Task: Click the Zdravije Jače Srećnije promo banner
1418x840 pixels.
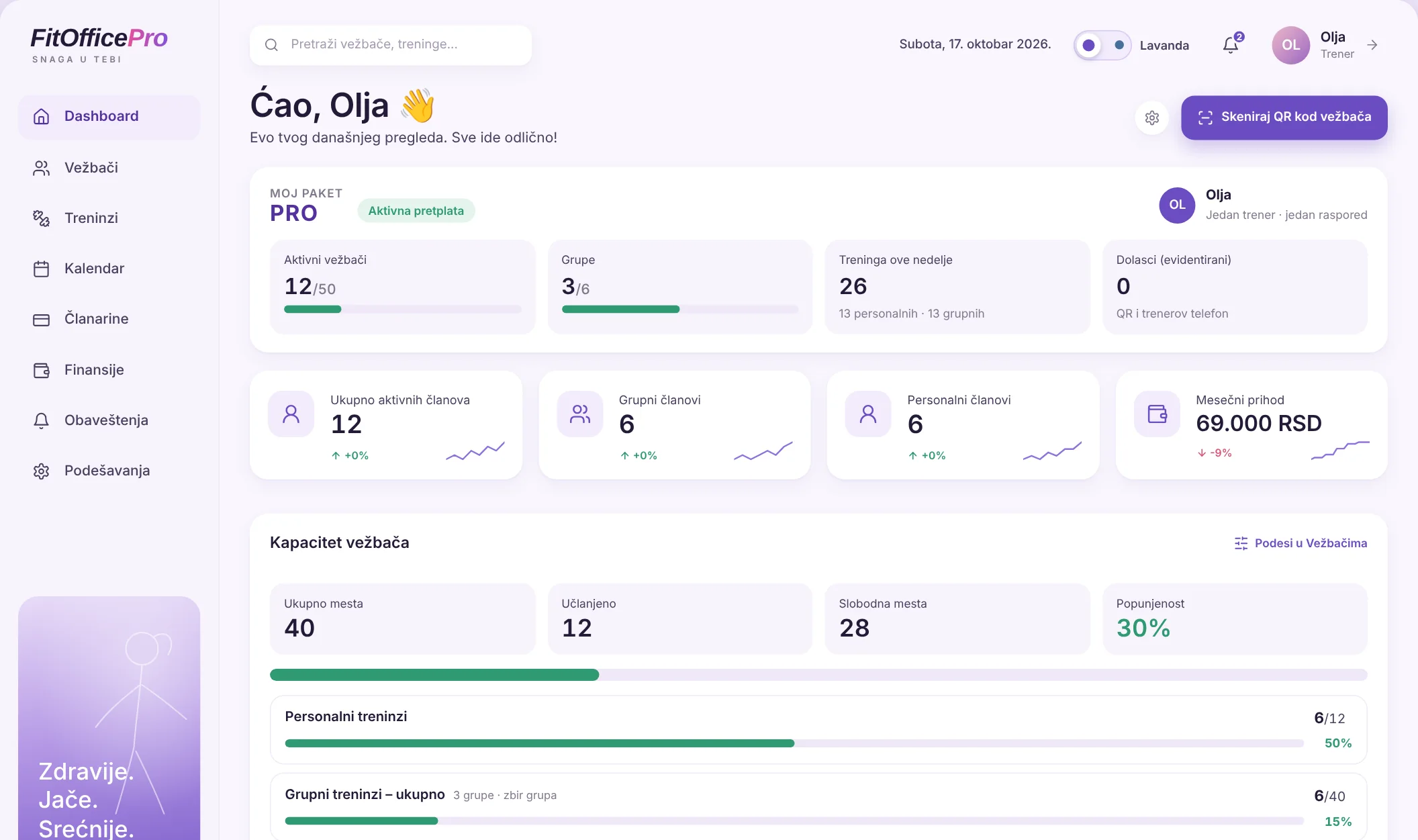Action: [109, 718]
